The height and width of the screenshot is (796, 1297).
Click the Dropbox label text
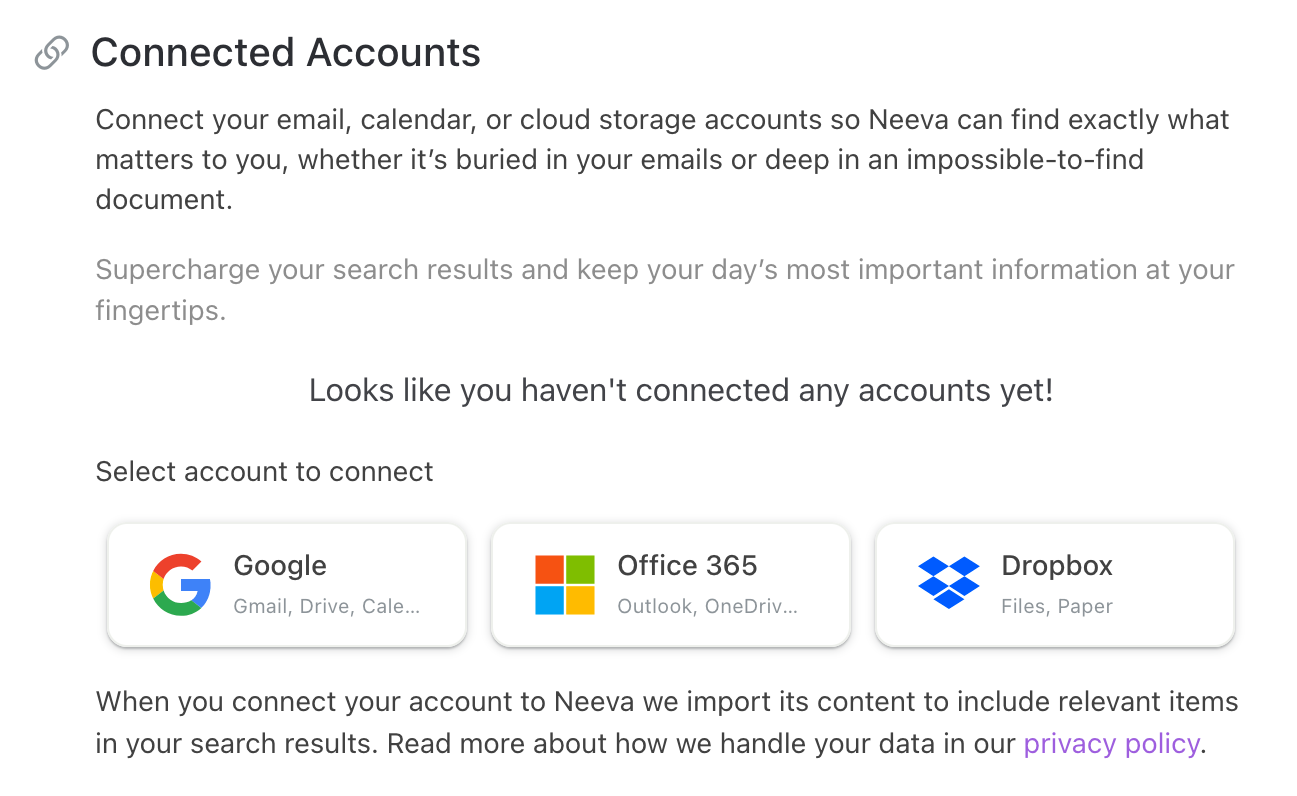pyautogui.click(x=1057, y=566)
